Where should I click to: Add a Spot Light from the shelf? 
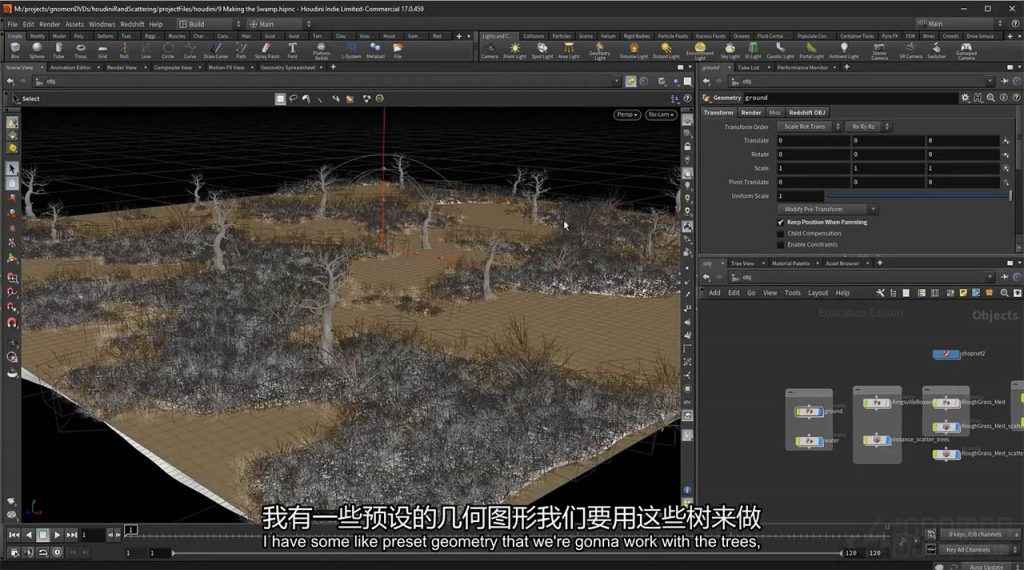point(542,50)
